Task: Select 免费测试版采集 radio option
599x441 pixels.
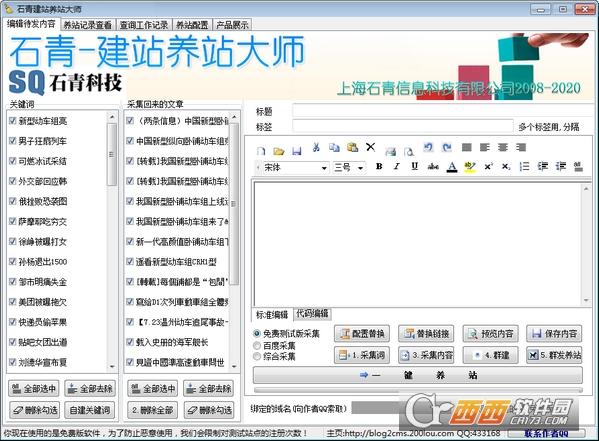Action: coord(257,334)
